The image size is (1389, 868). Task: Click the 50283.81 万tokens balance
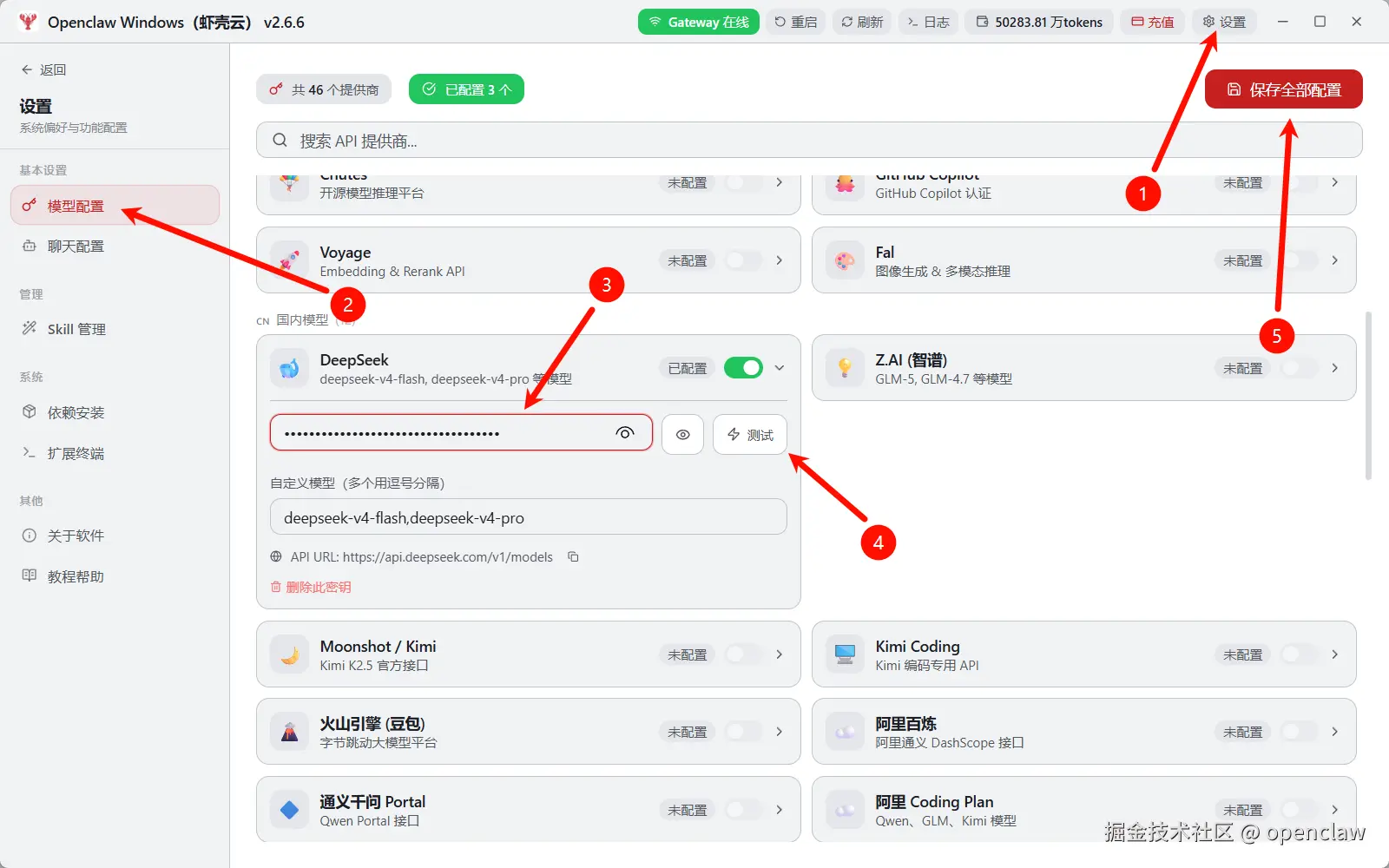coord(1039,22)
